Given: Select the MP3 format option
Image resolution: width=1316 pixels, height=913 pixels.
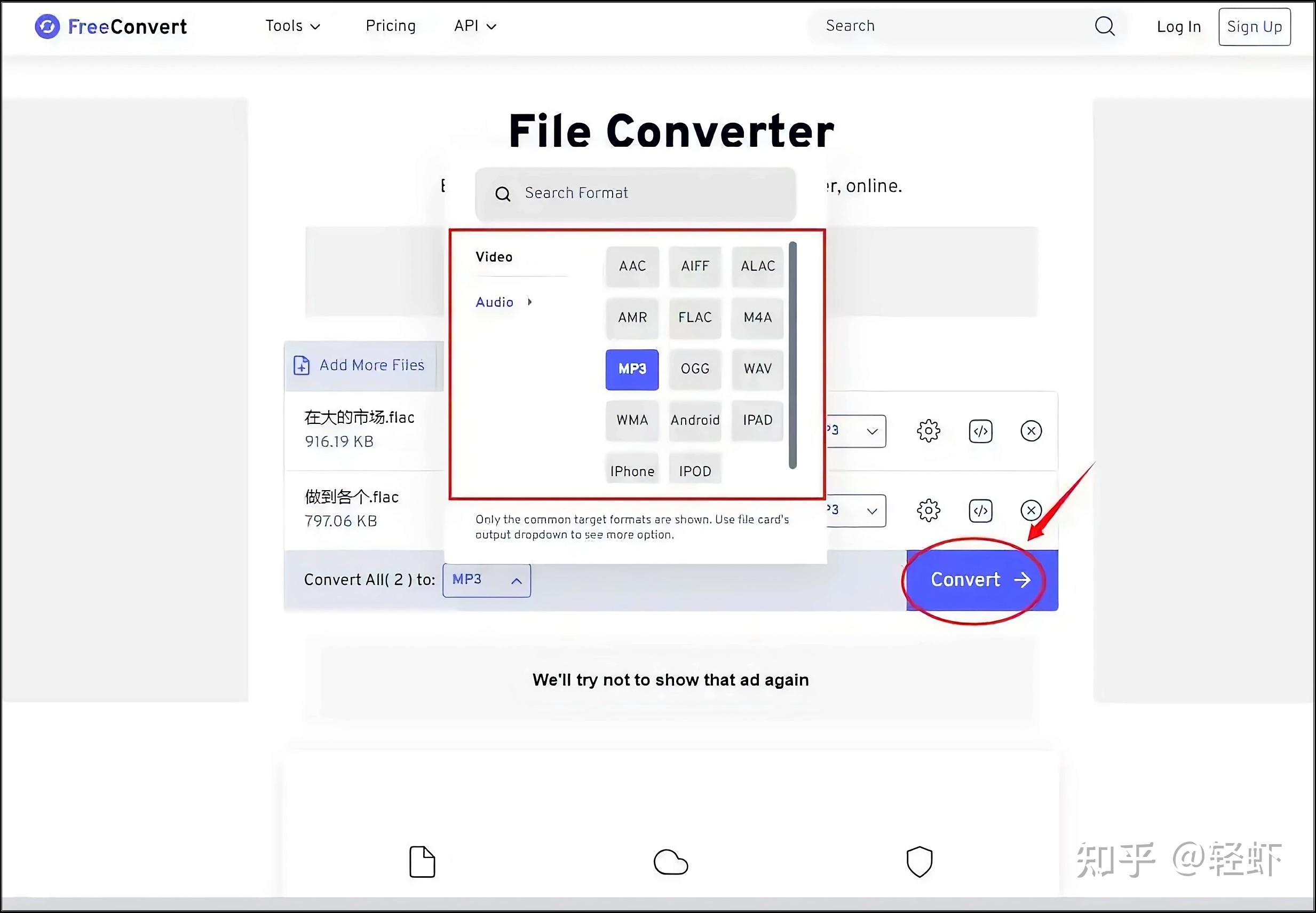Looking at the screenshot, I should pyautogui.click(x=632, y=369).
